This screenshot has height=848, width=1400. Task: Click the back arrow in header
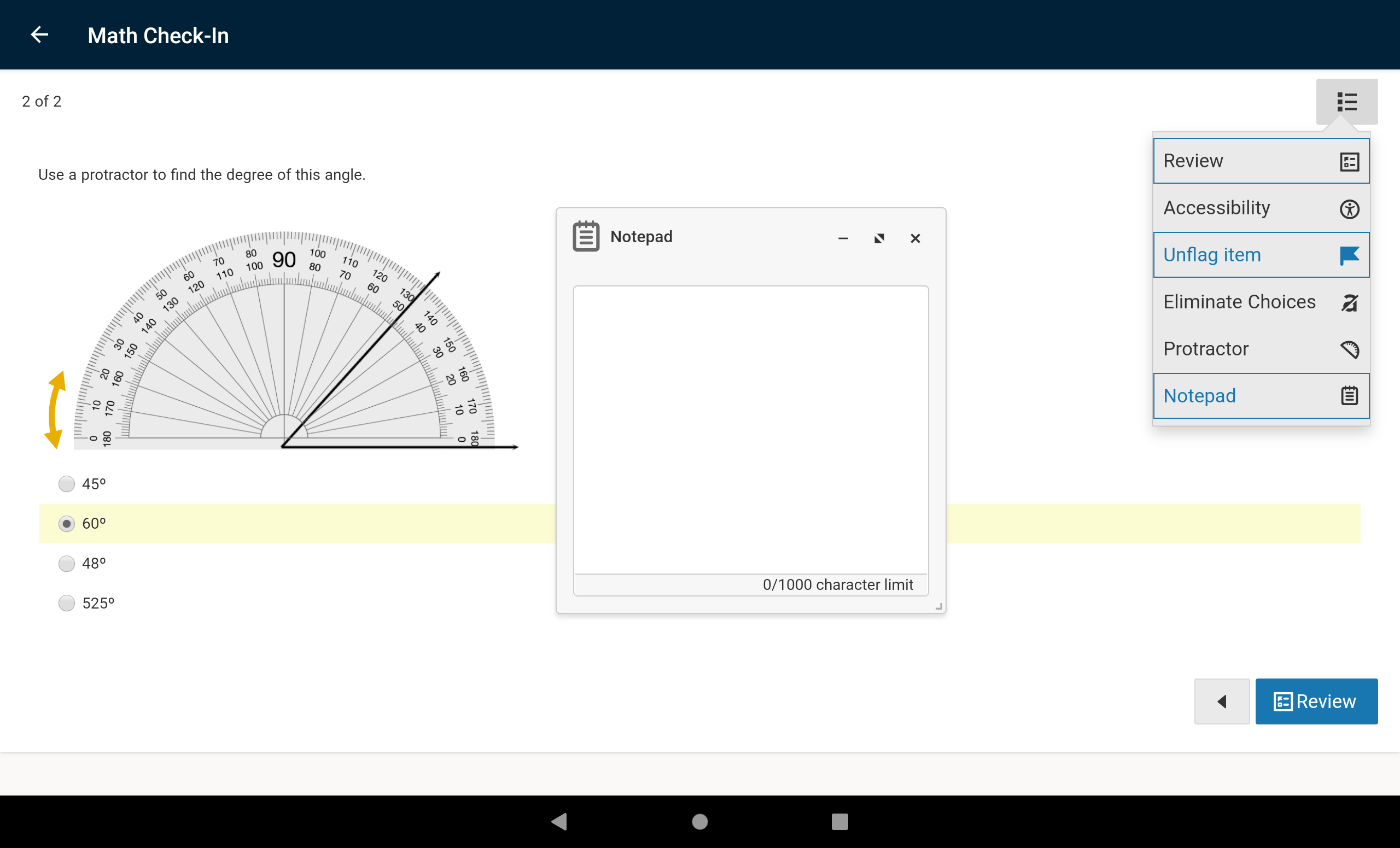(39, 35)
